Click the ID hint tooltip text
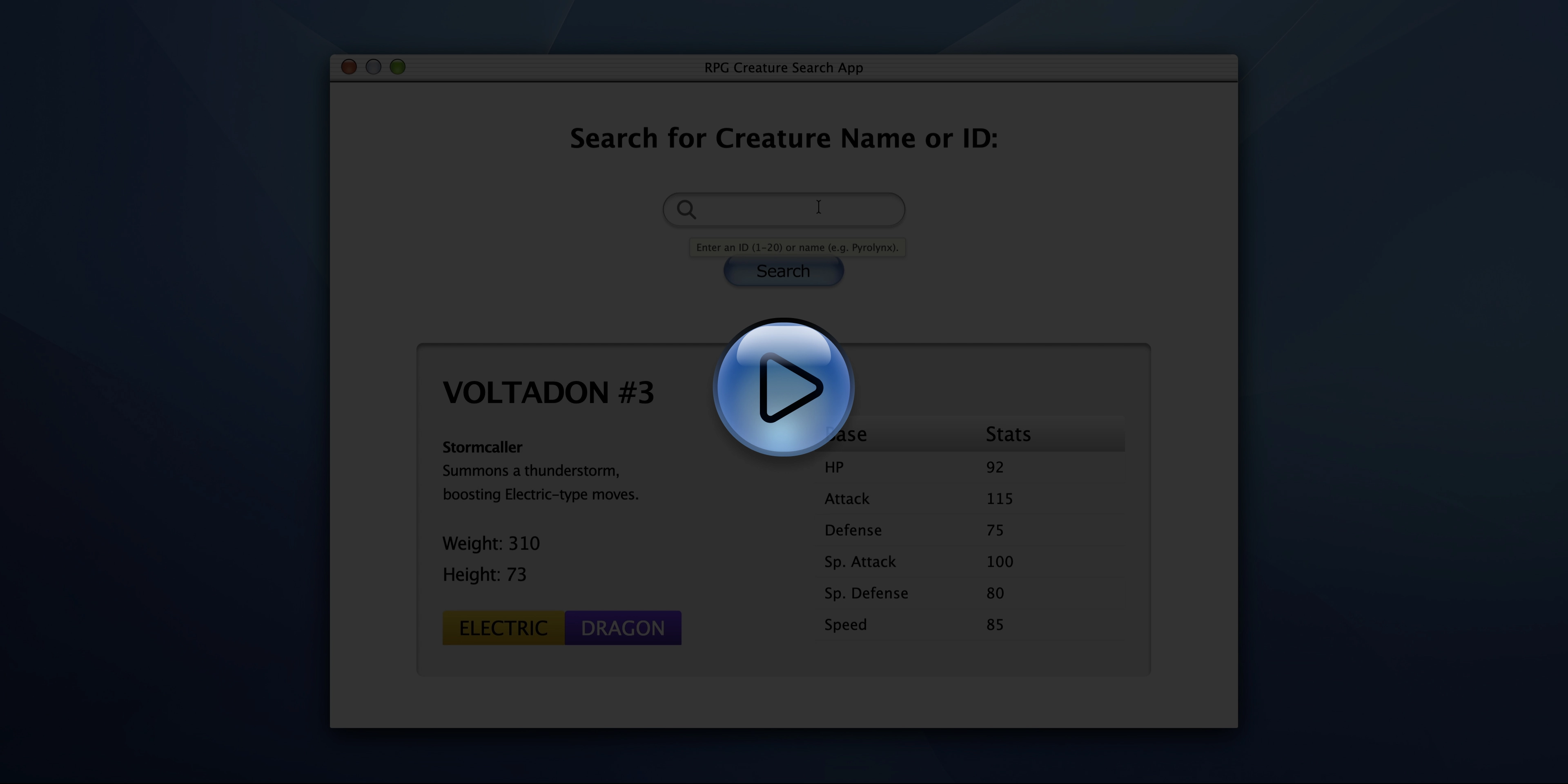This screenshot has height=784, width=1568. pos(797,248)
